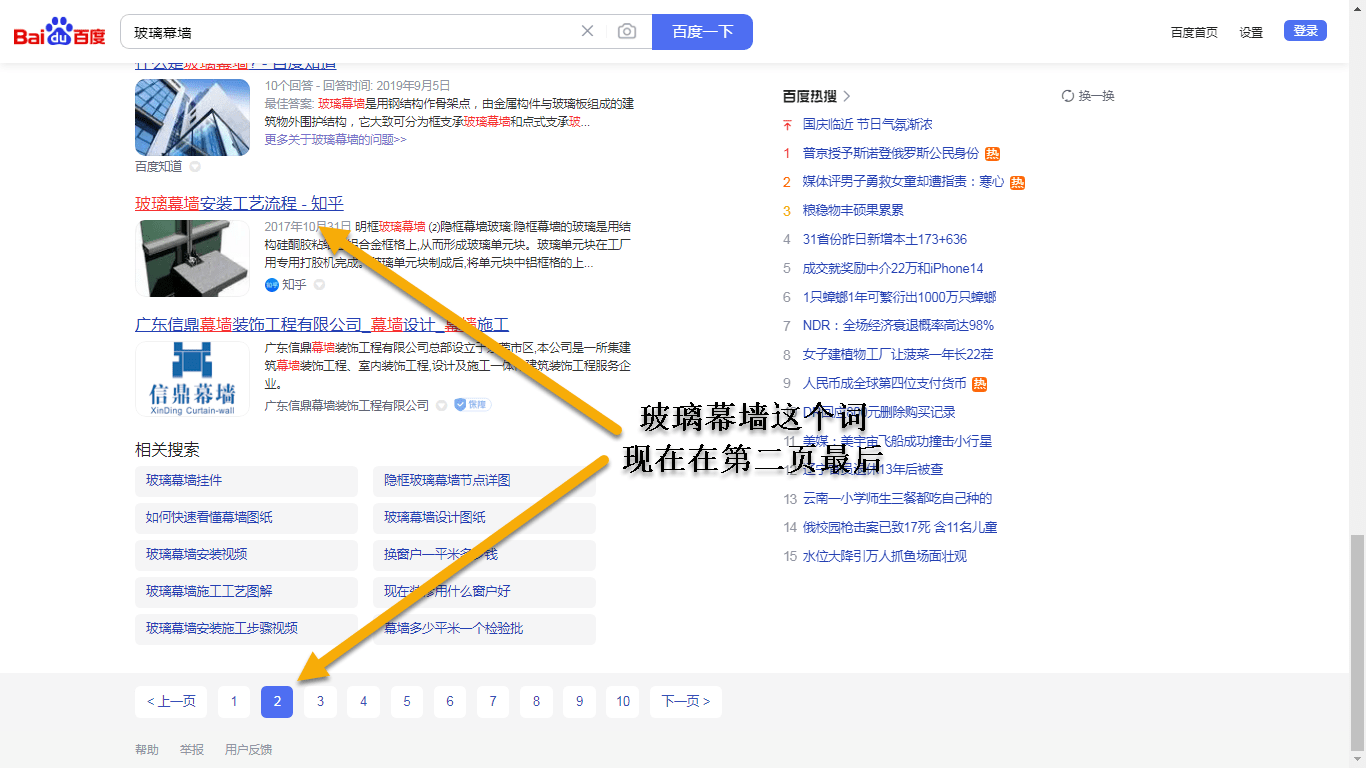Go to results page 9

(x=579, y=702)
